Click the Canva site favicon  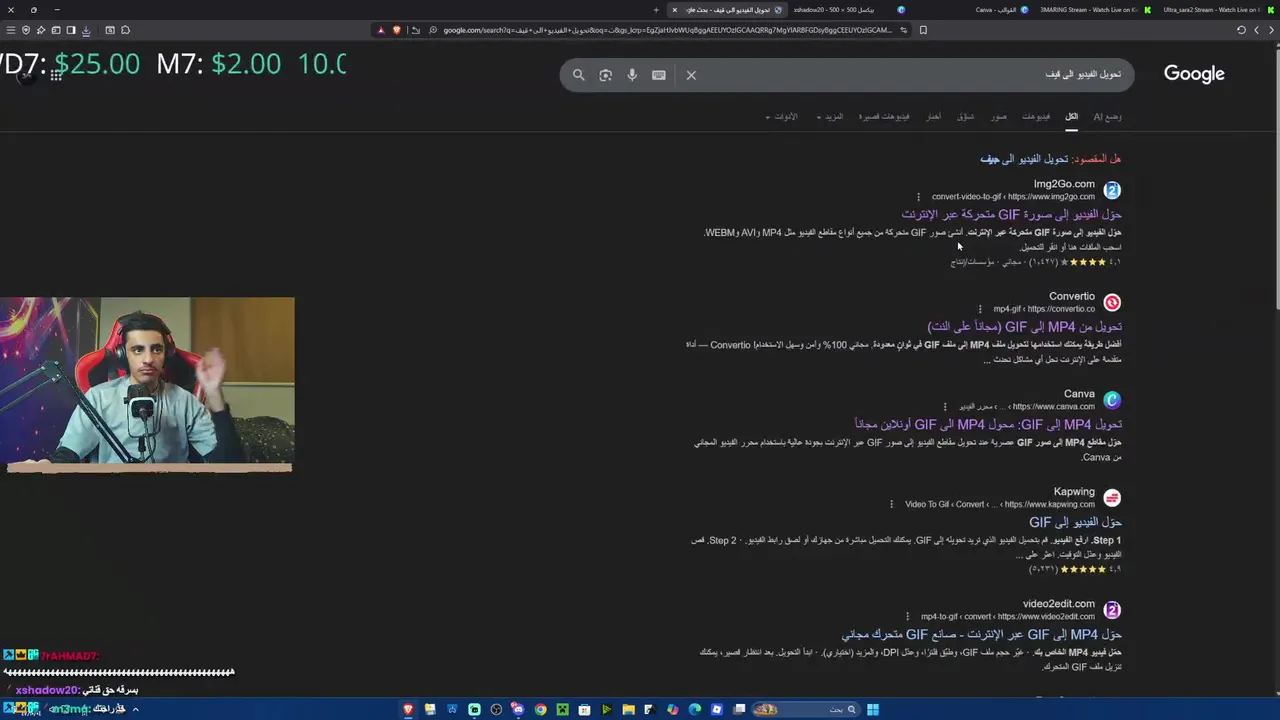pos(1112,400)
